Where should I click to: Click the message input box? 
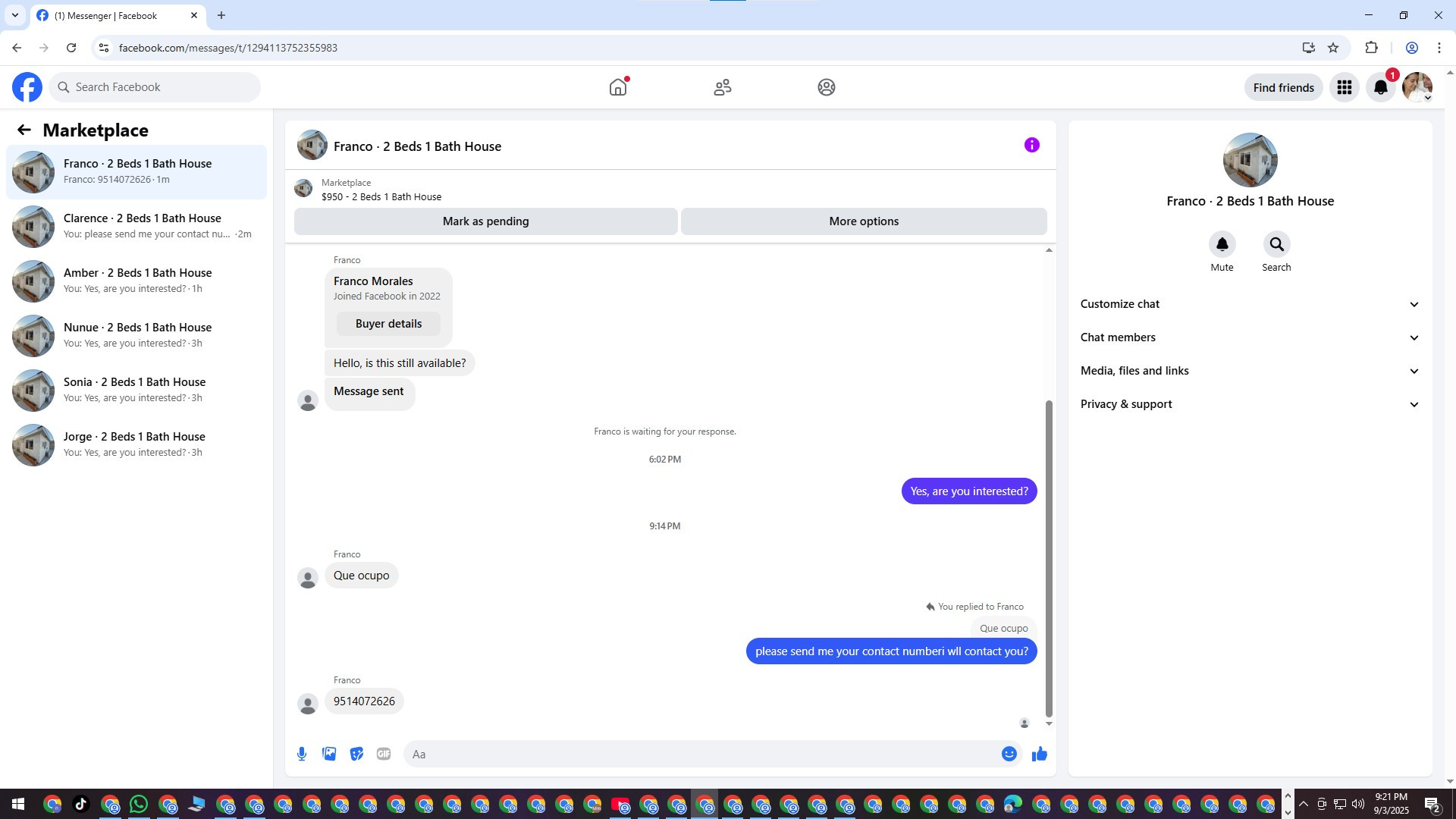pyautogui.click(x=703, y=754)
